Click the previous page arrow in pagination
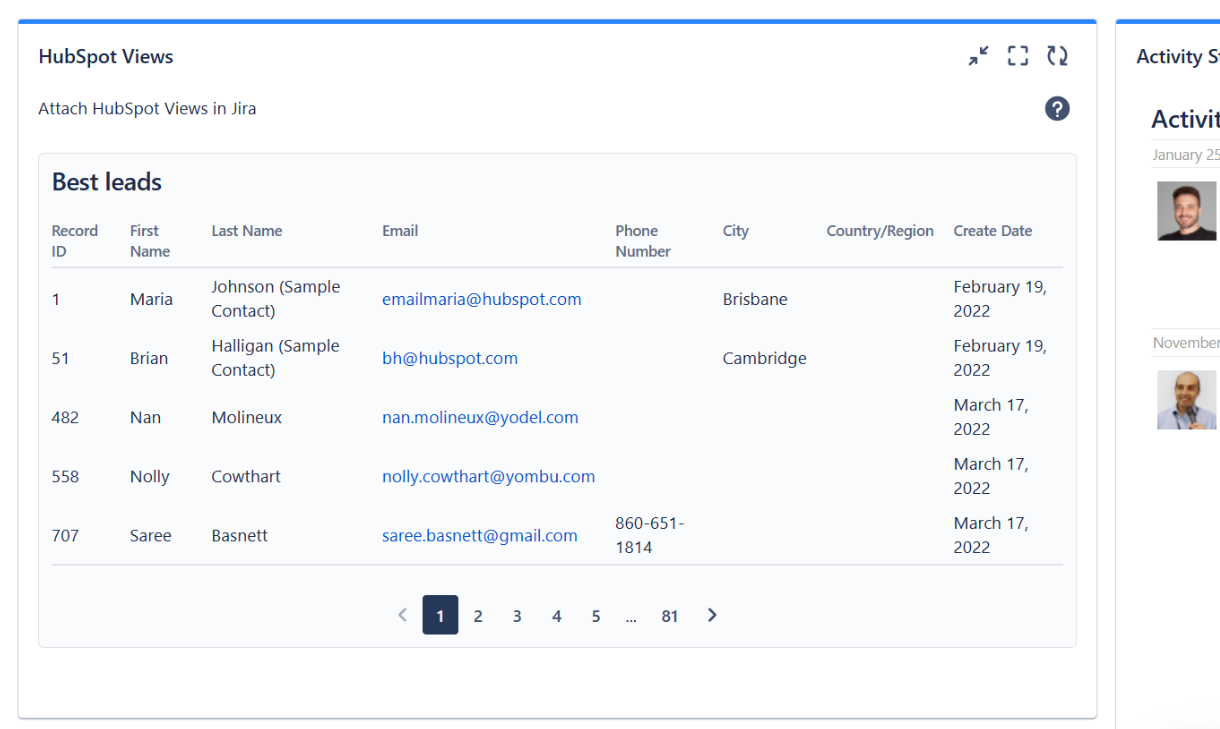The height and width of the screenshot is (729, 1220). click(402, 615)
